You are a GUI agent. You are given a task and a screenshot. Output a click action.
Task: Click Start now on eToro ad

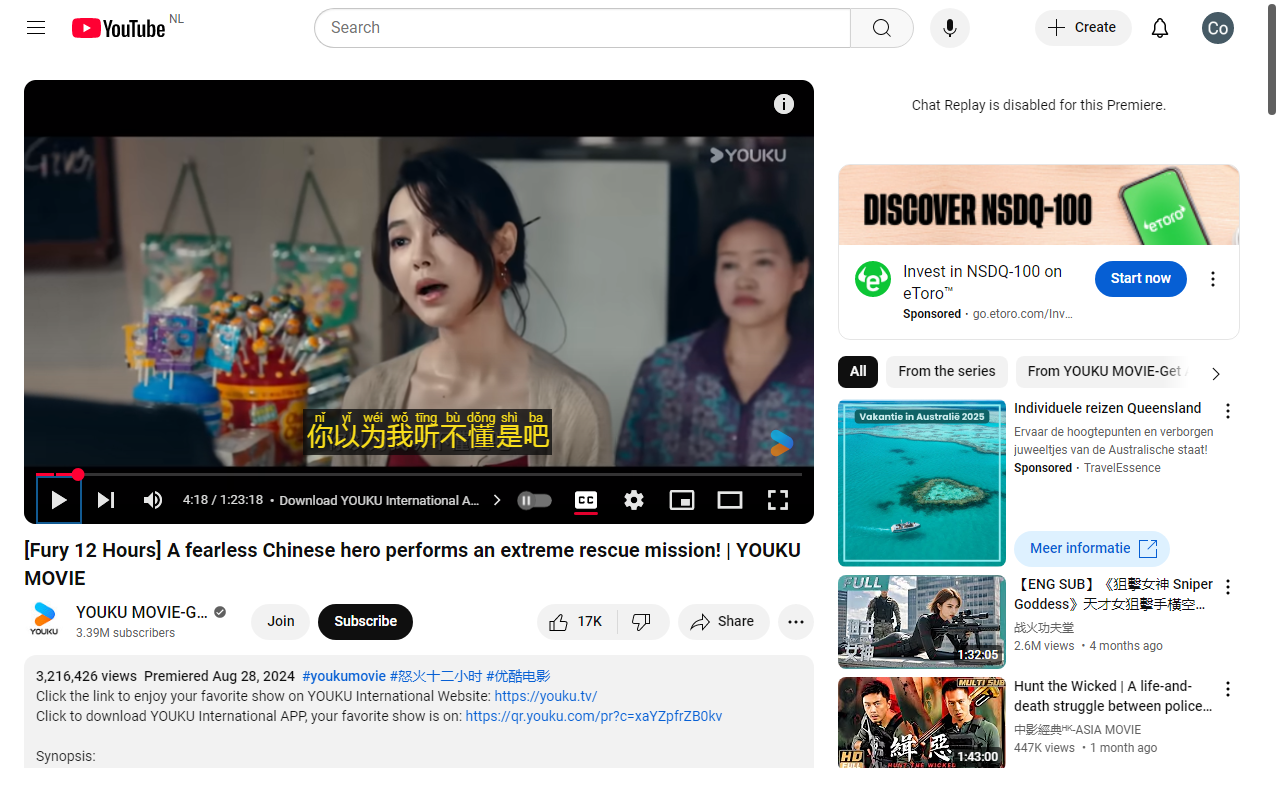coord(1141,279)
